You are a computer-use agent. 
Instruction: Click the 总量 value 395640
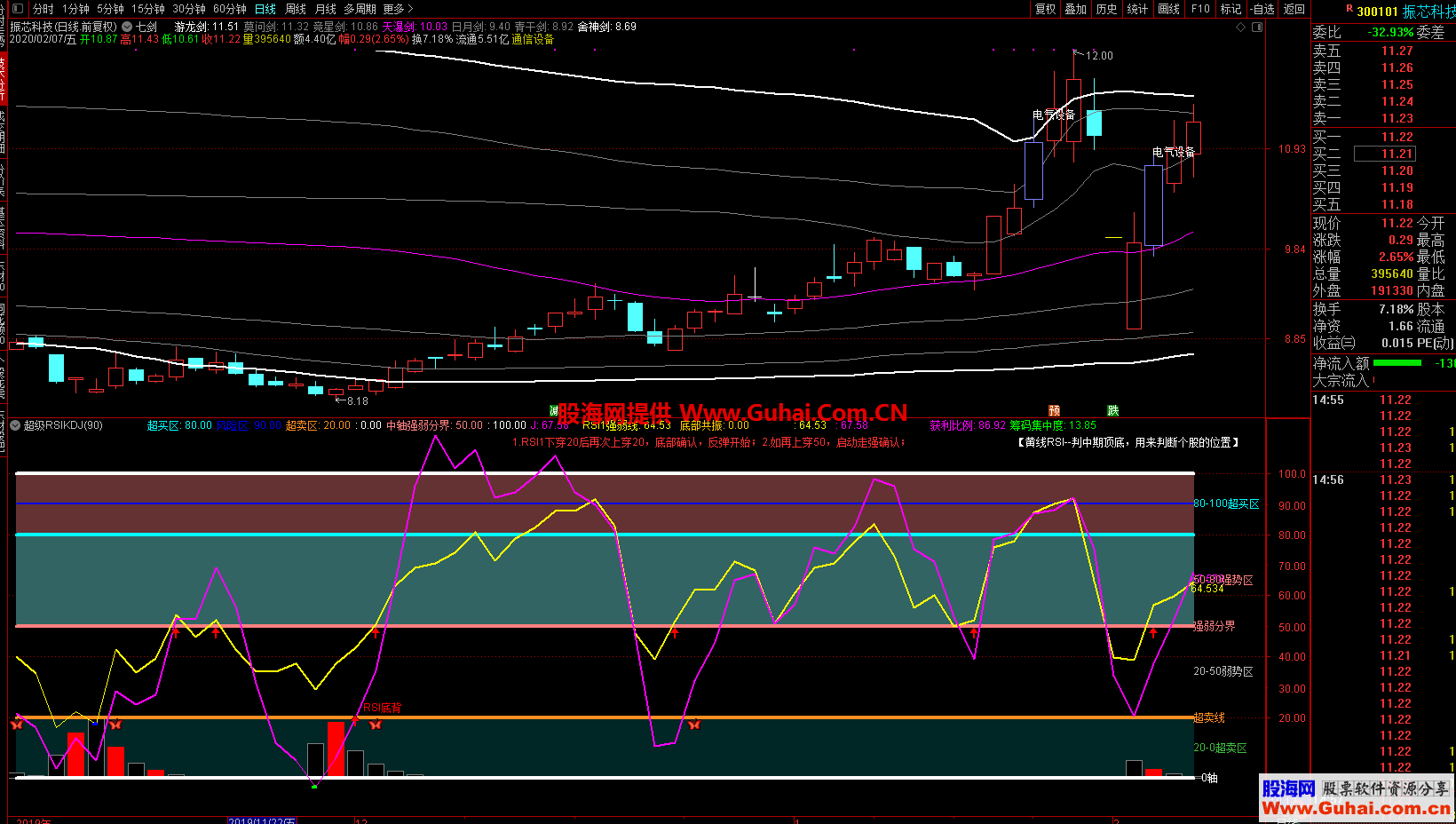coord(1391,273)
